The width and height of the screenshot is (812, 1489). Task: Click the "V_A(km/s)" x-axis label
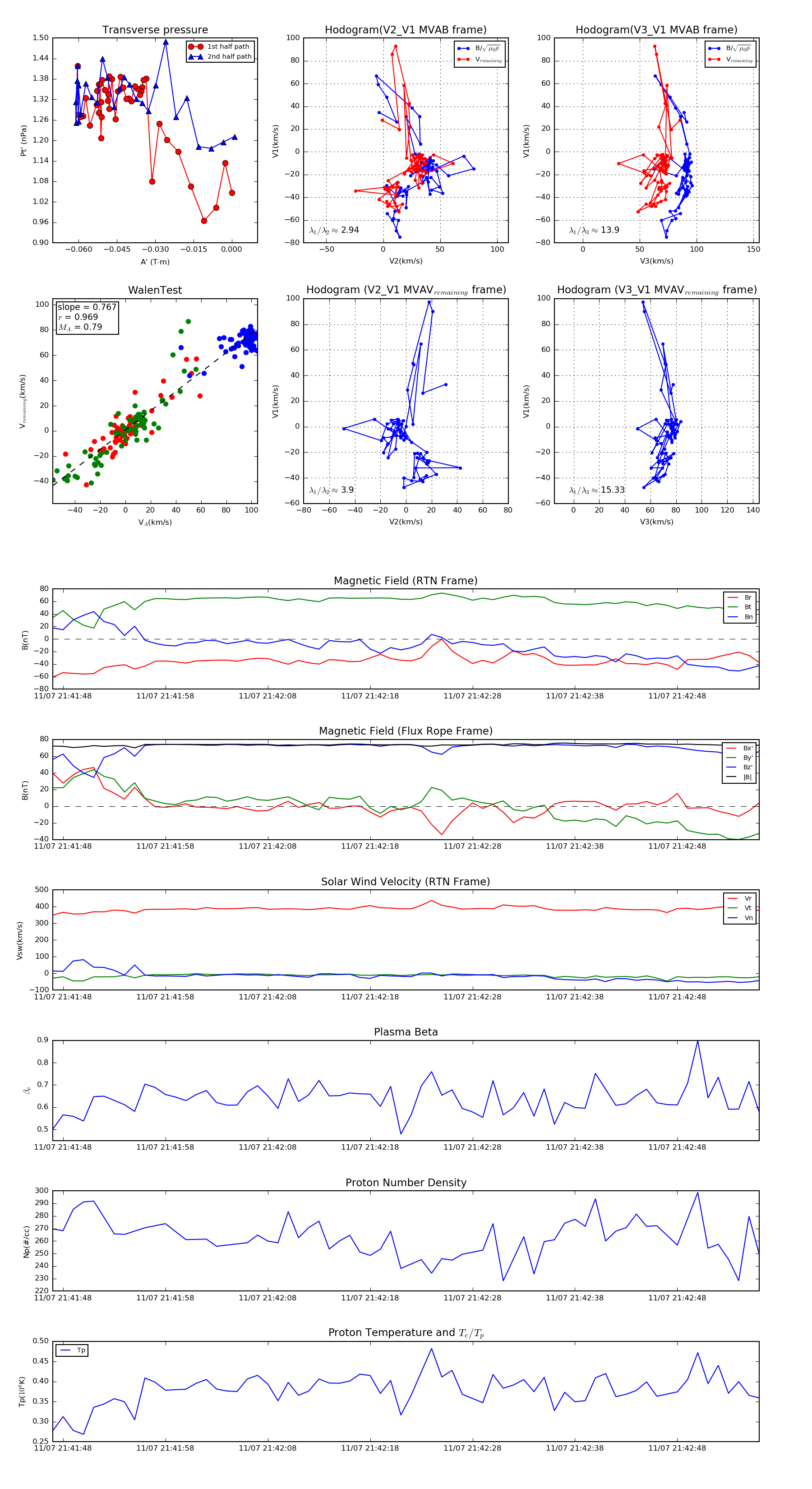155,523
